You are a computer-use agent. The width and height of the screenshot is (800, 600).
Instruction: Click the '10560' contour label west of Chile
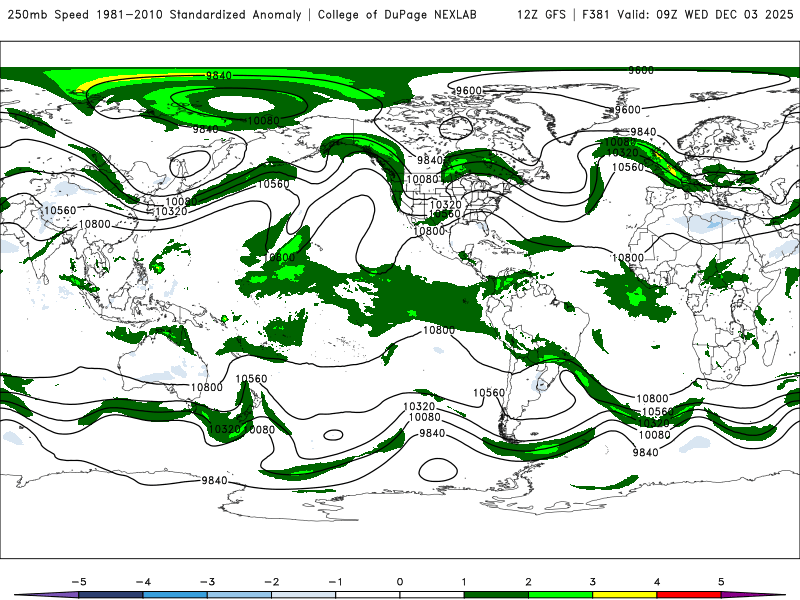click(x=489, y=392)
